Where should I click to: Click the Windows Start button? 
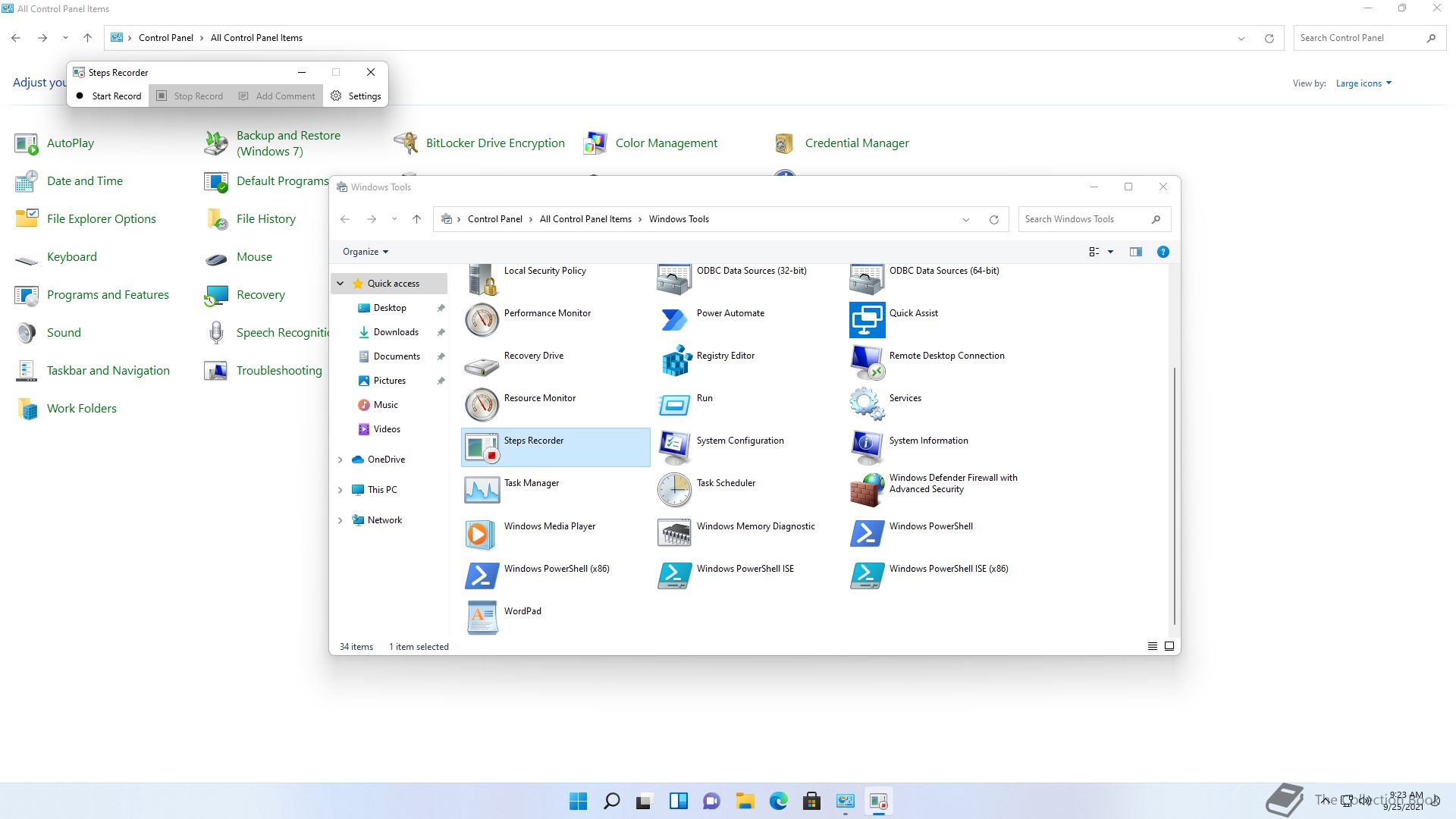578,801
